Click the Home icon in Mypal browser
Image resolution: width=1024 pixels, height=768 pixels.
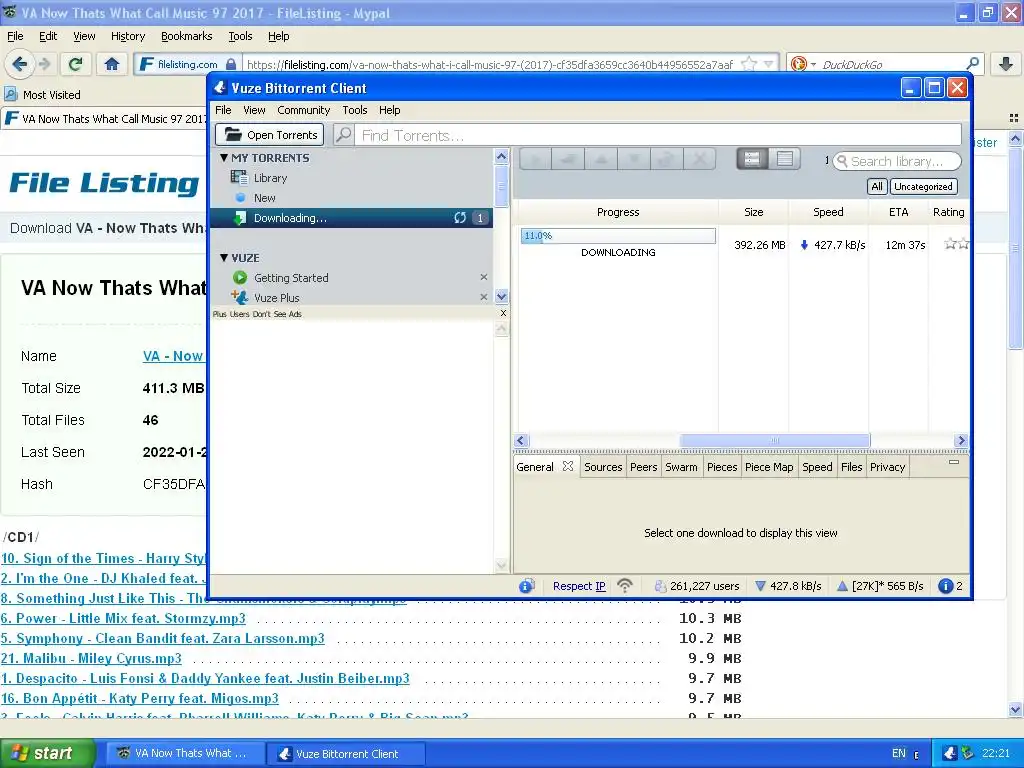click(112, 63)
